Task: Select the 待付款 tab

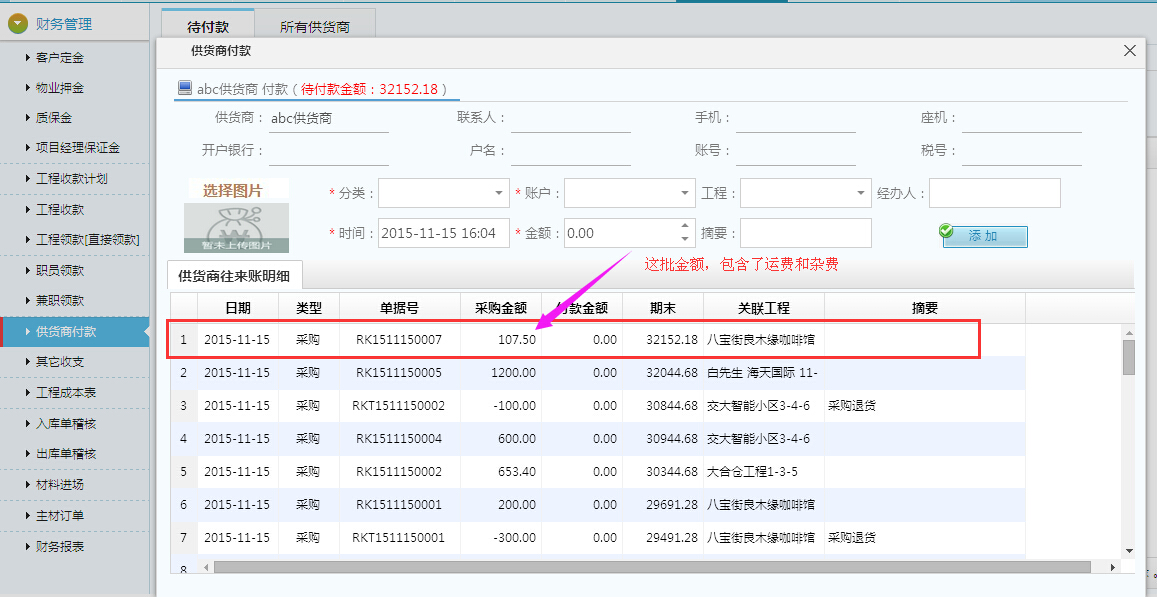Action: click(208, 27)
